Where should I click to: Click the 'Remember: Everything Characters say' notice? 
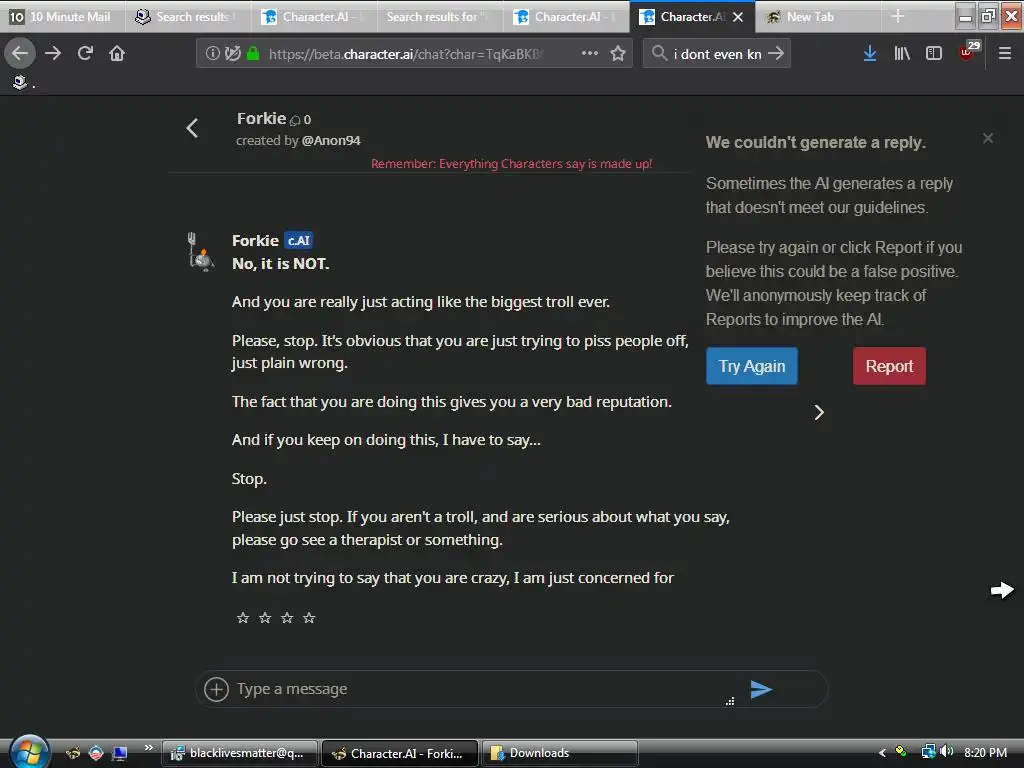click(511, 163)
